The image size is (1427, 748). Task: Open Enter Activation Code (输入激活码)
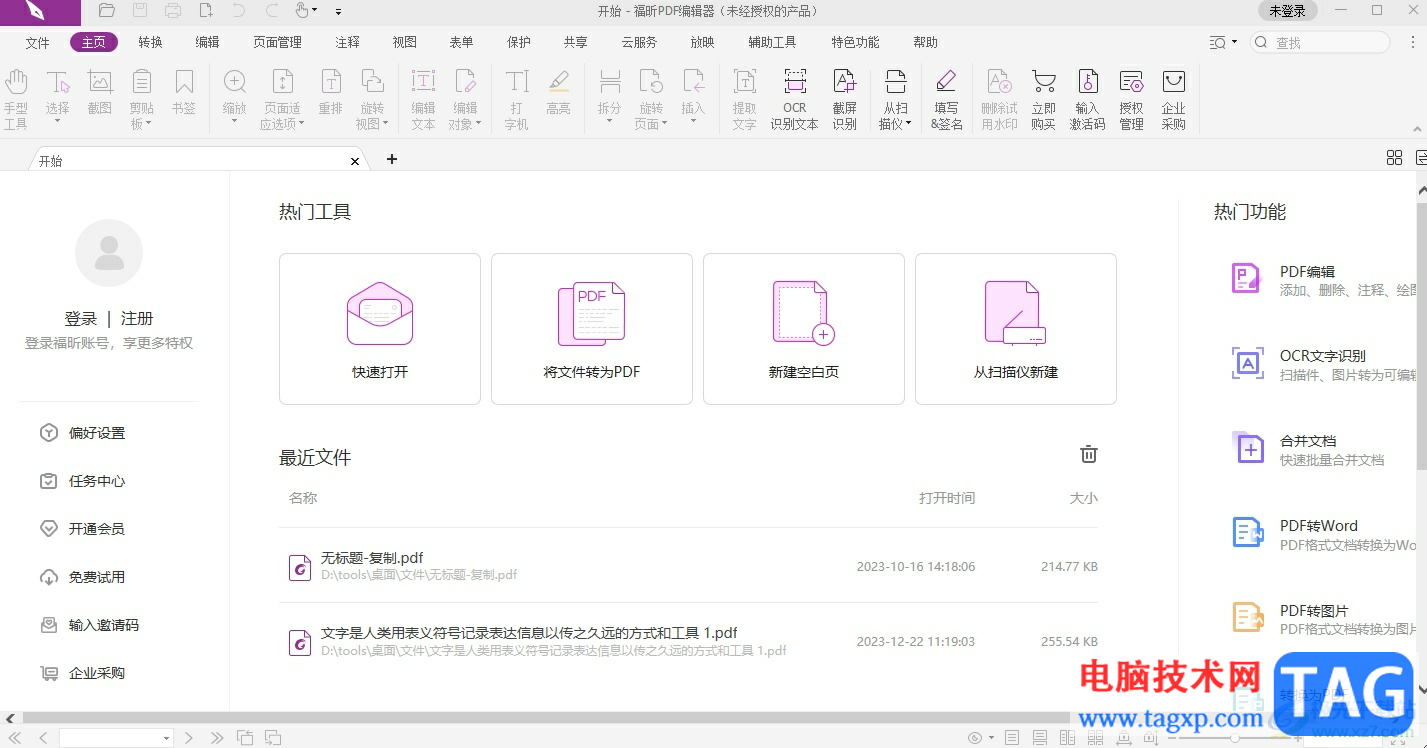point(1087,99)
